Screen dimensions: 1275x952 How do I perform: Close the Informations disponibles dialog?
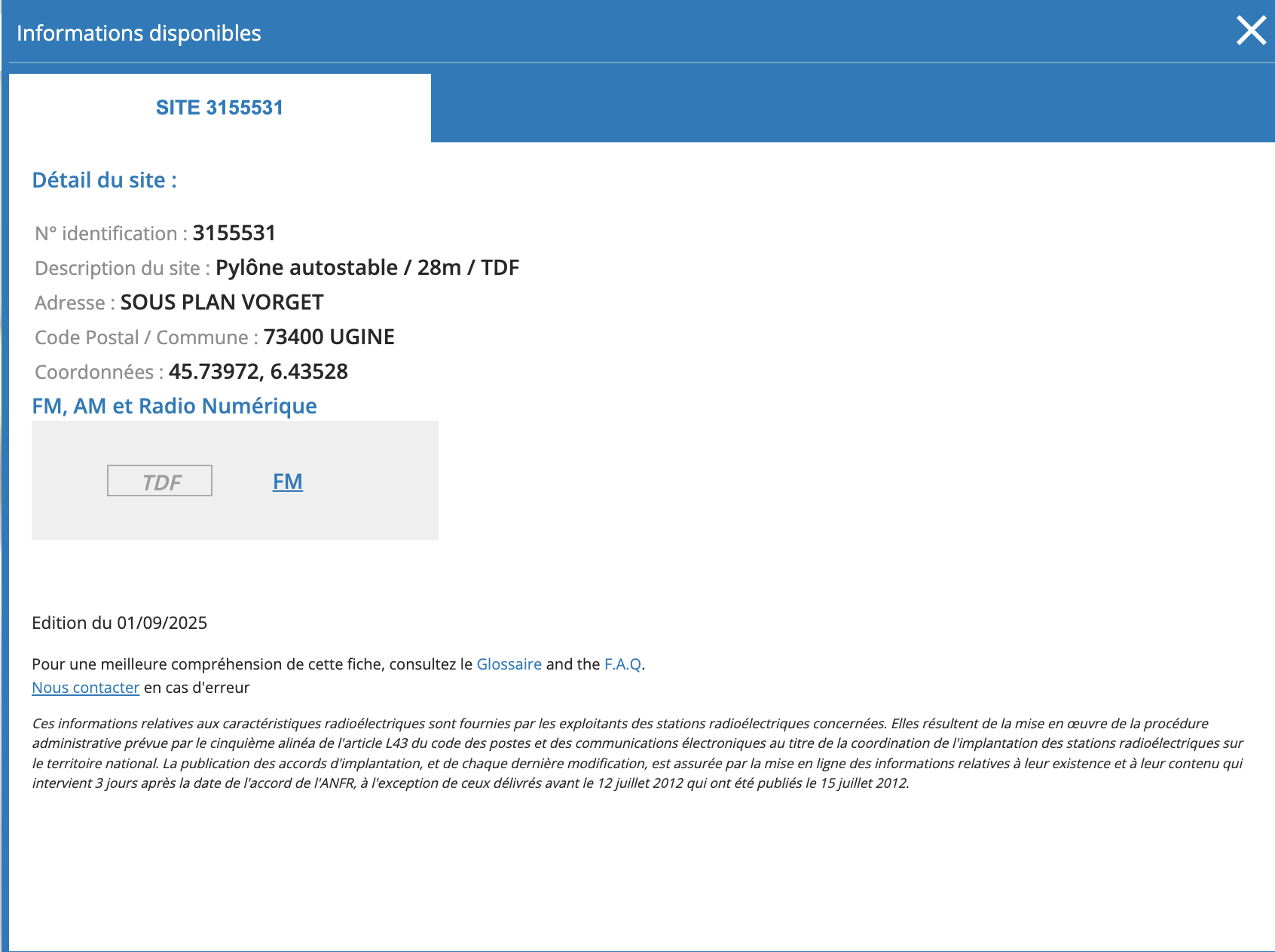(1251, 32)
